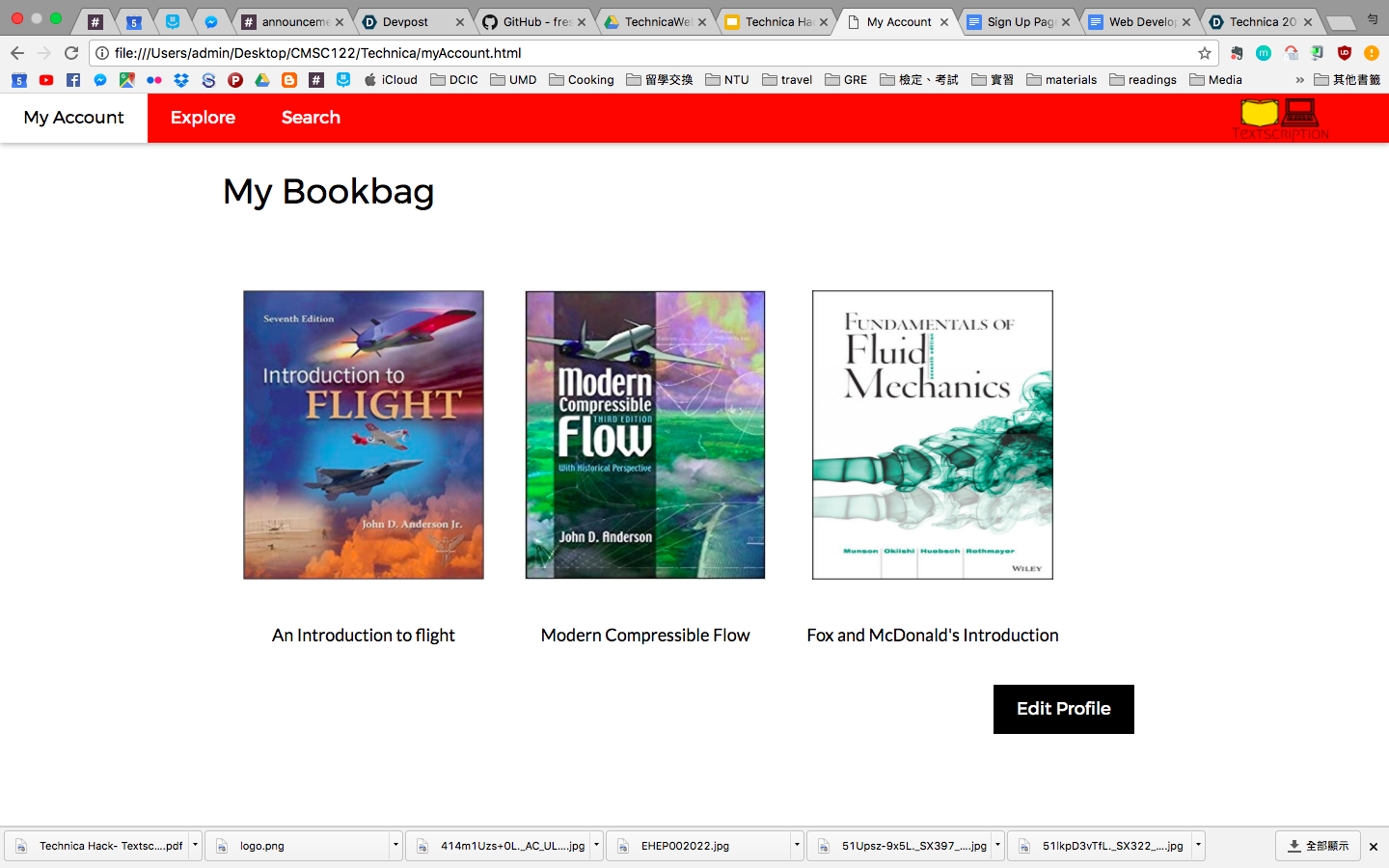The height and width of the screenshot is (868, 1389).
Task: Switch to the Sign Up Page tab
Action: pos(1020,21)
